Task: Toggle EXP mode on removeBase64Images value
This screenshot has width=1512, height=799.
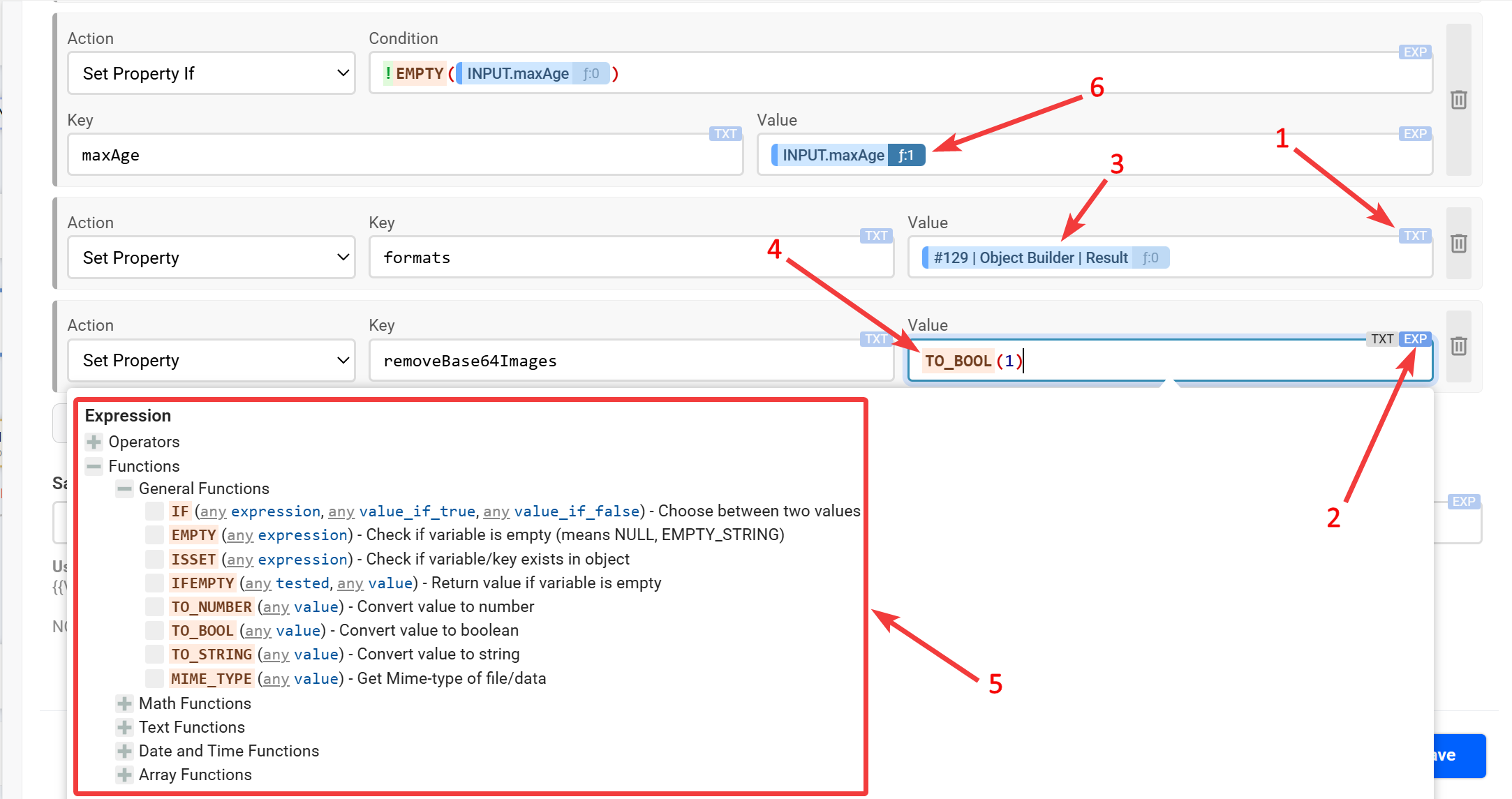Action: [1415, 339]
